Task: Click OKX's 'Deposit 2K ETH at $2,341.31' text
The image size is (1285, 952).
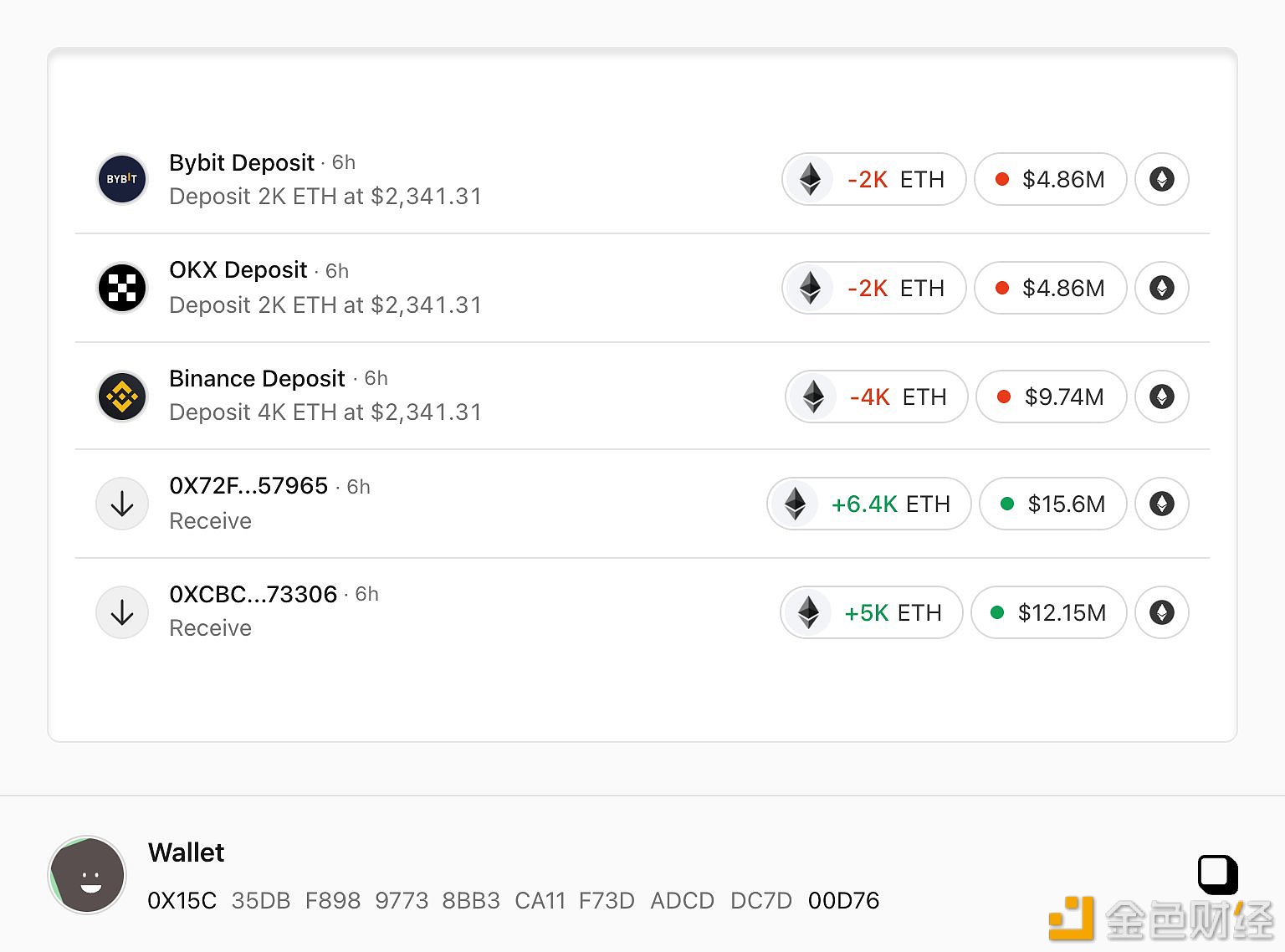Action: pos(325,305)
